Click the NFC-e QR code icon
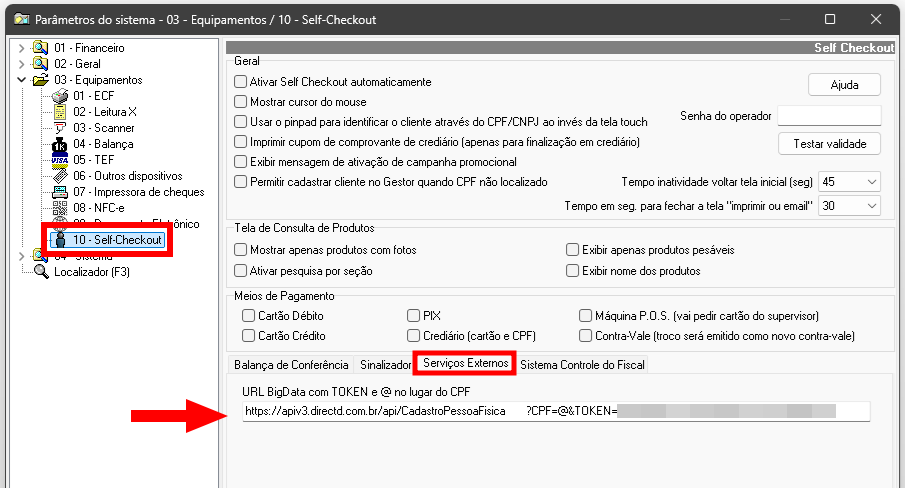 coord(60,208)
